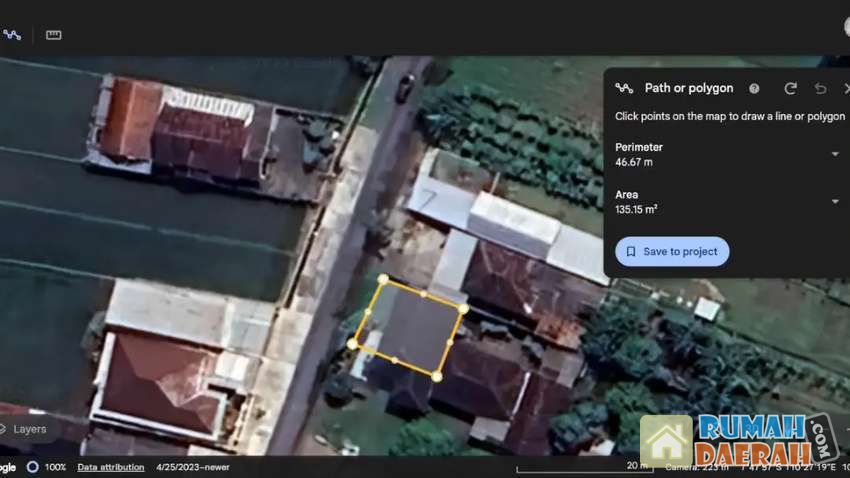This screenshot has width=850, height=478.
Task: Click the redo arrow in polygon panel
Action: point(790,88)
